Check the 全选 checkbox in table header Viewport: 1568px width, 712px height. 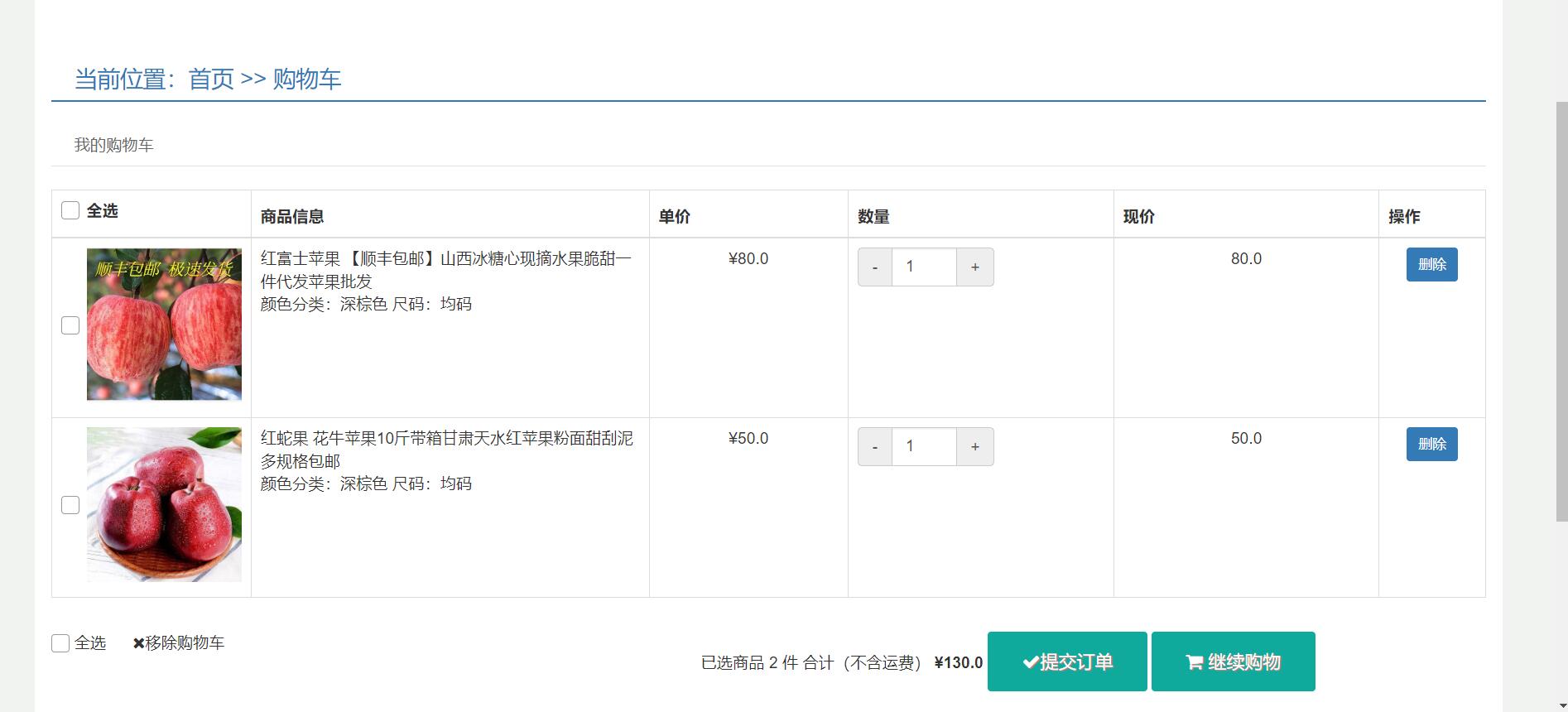(70, 210)
